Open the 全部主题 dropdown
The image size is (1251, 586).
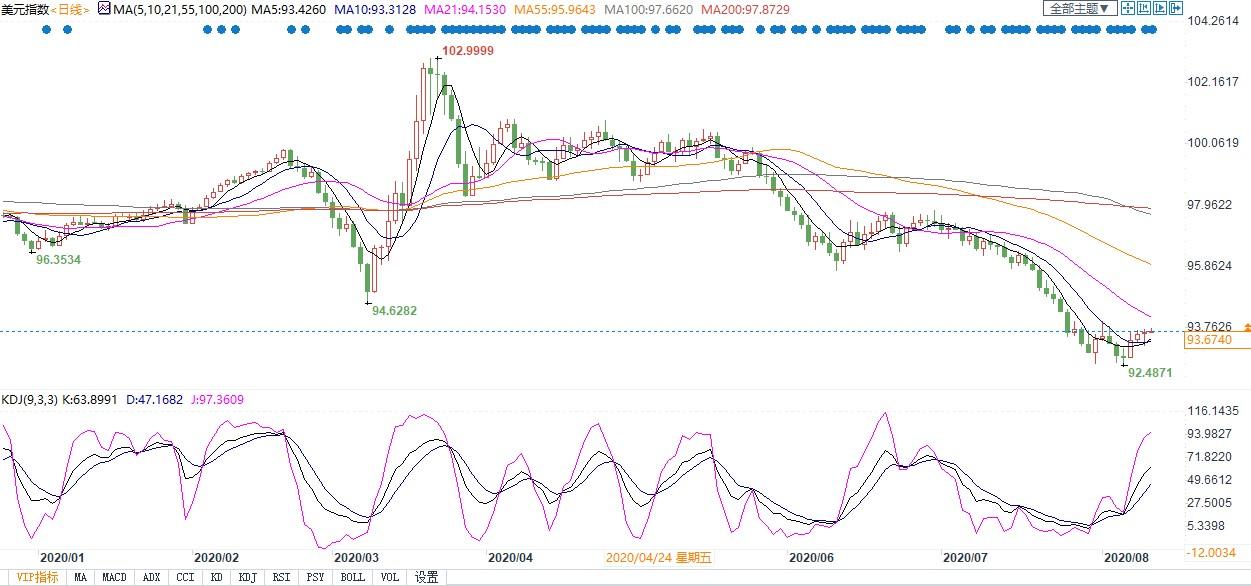(x=1079, y=8)
